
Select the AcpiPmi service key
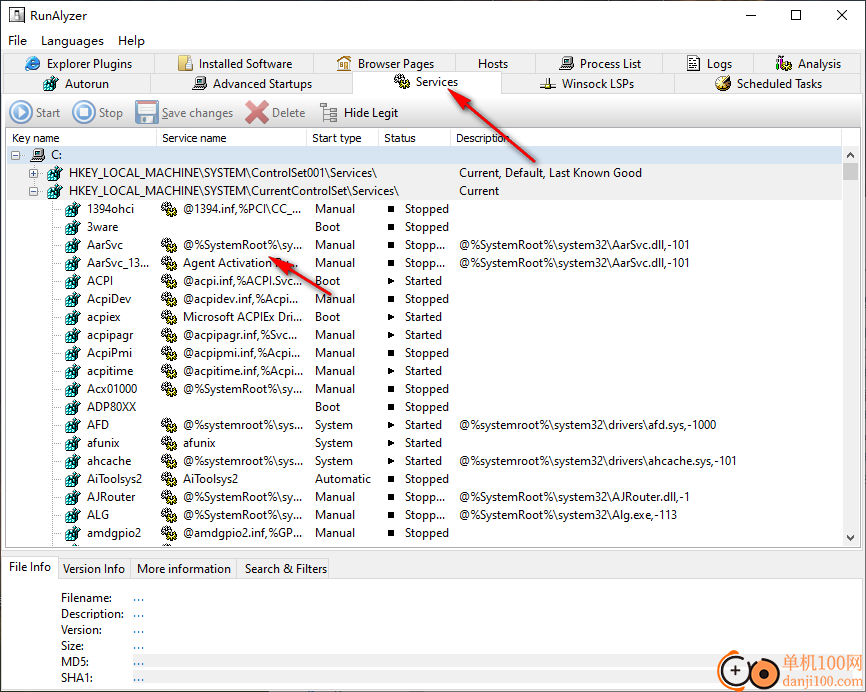109,353
